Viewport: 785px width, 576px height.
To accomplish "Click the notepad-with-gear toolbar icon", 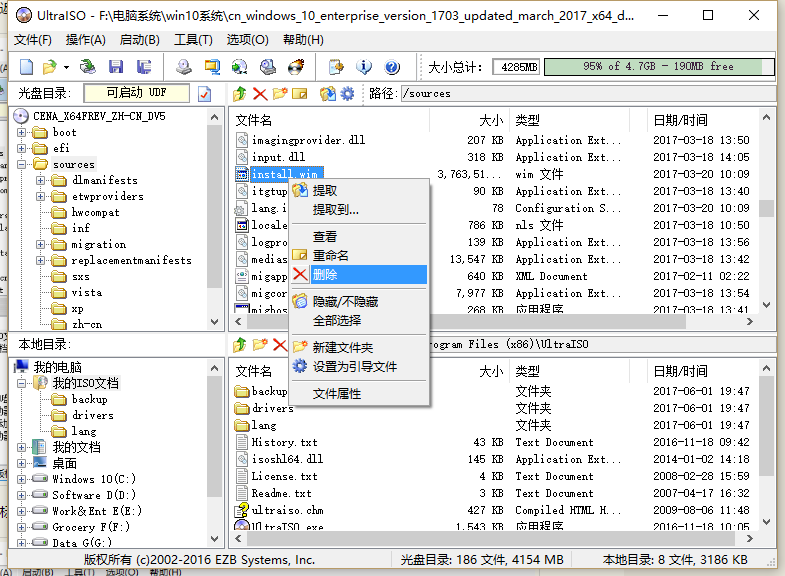I will 336,67.
